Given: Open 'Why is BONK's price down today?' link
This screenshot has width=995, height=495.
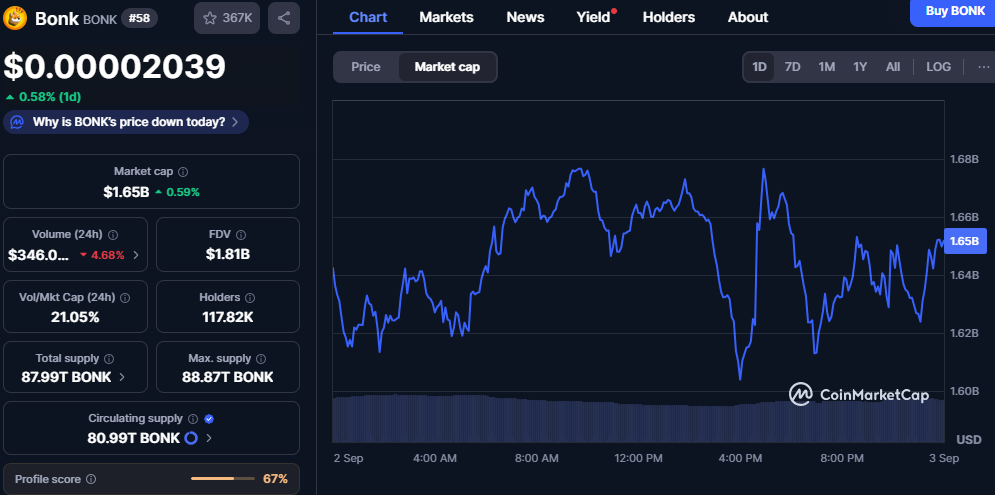Looking at the screenshot, I should [126, 122].
